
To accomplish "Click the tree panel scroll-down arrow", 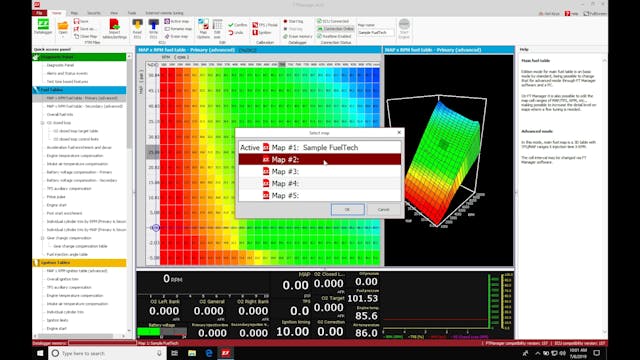I will [x=129, y=330].
